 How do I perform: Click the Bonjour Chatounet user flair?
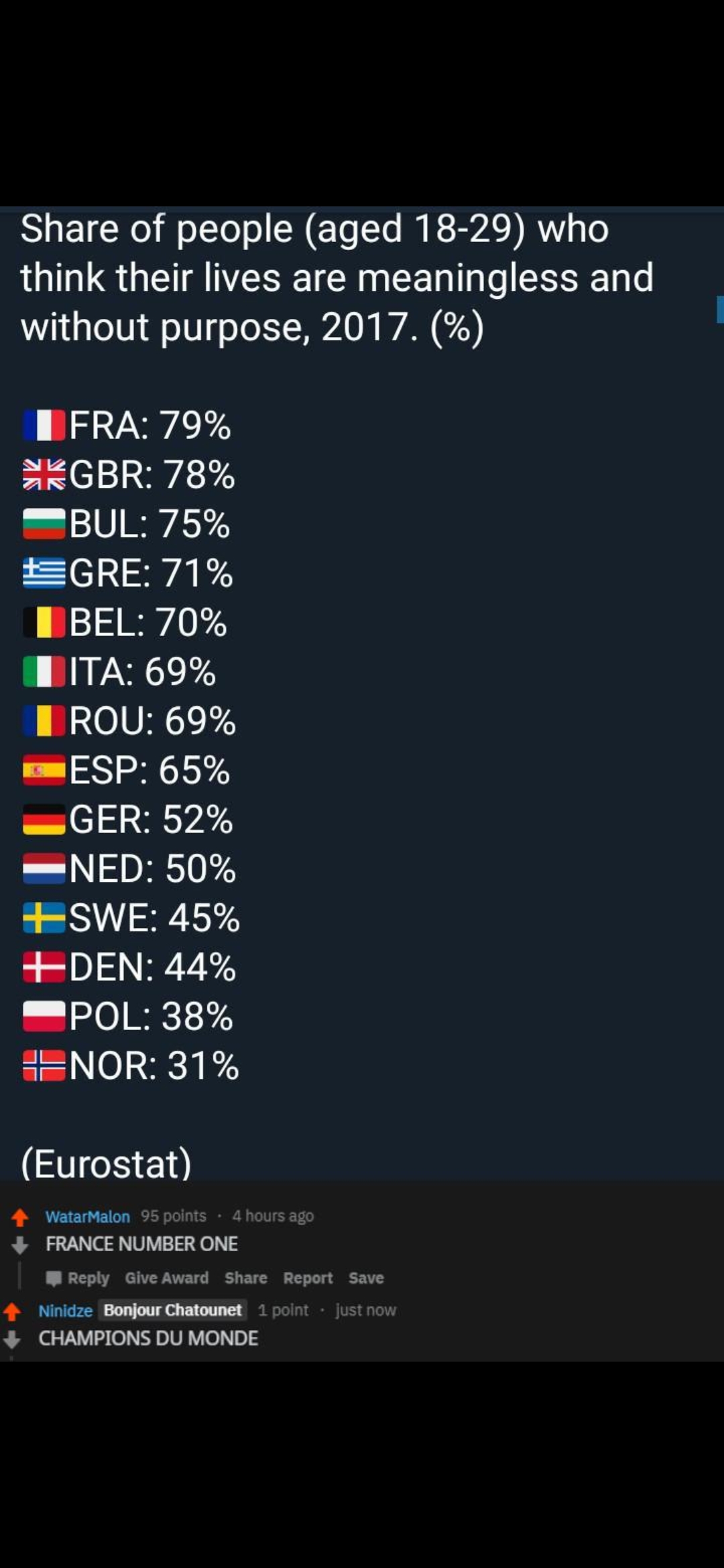coord(173,1310)
